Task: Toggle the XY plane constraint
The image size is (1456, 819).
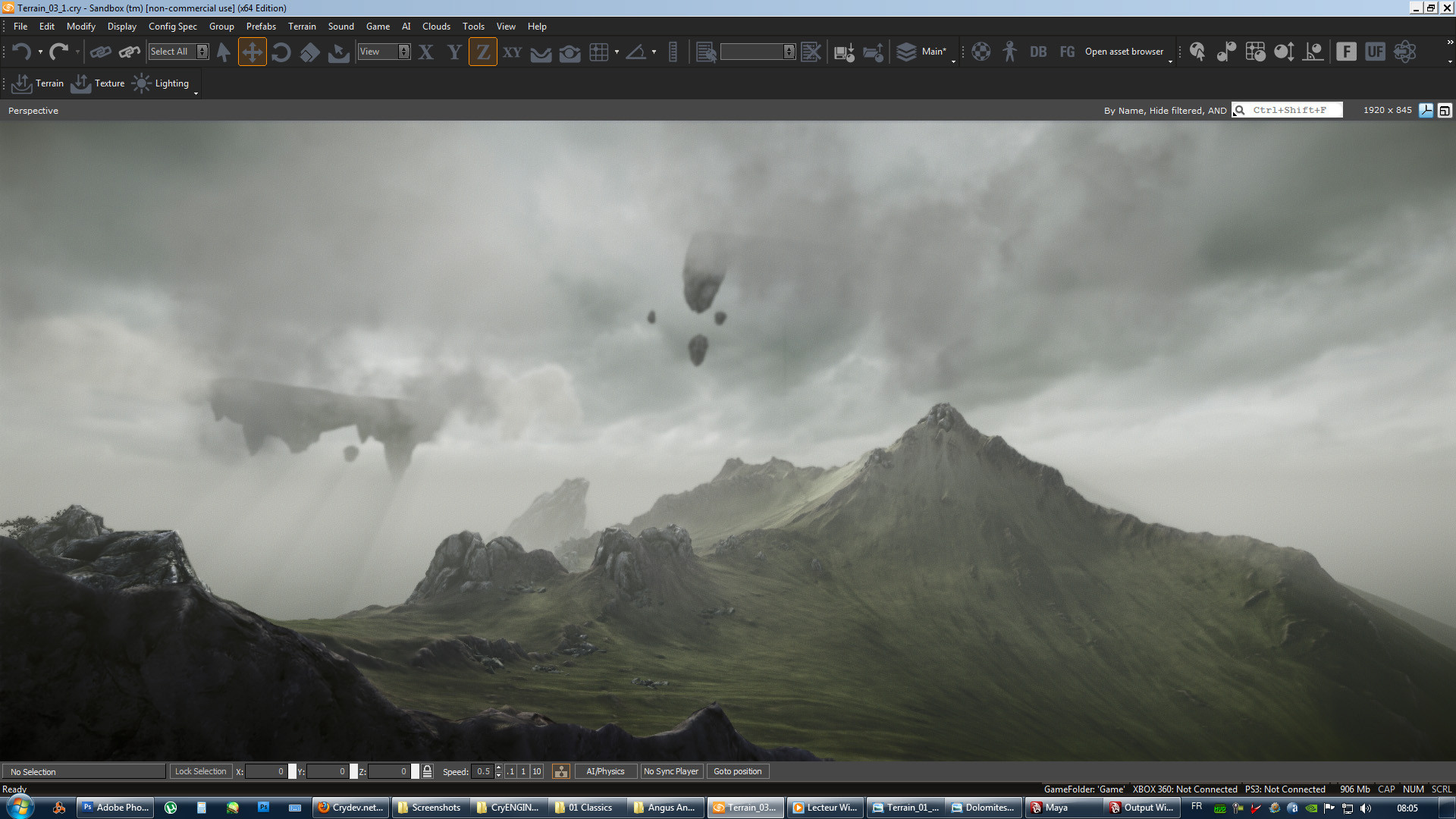Action: point(512,52)
